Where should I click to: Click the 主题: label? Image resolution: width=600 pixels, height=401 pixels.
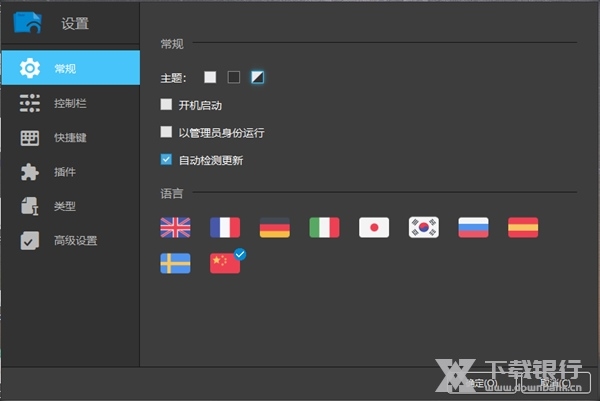pyautogui.click(x=173, y=78)
